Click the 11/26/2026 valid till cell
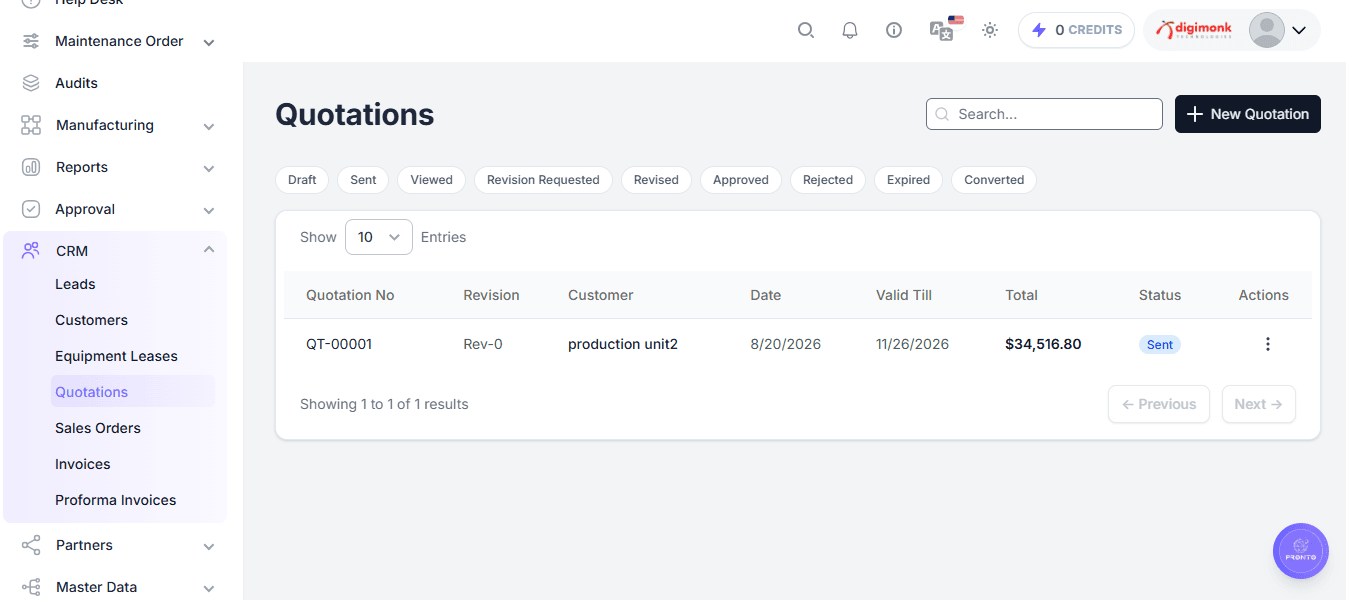 (x=912, y=344)
